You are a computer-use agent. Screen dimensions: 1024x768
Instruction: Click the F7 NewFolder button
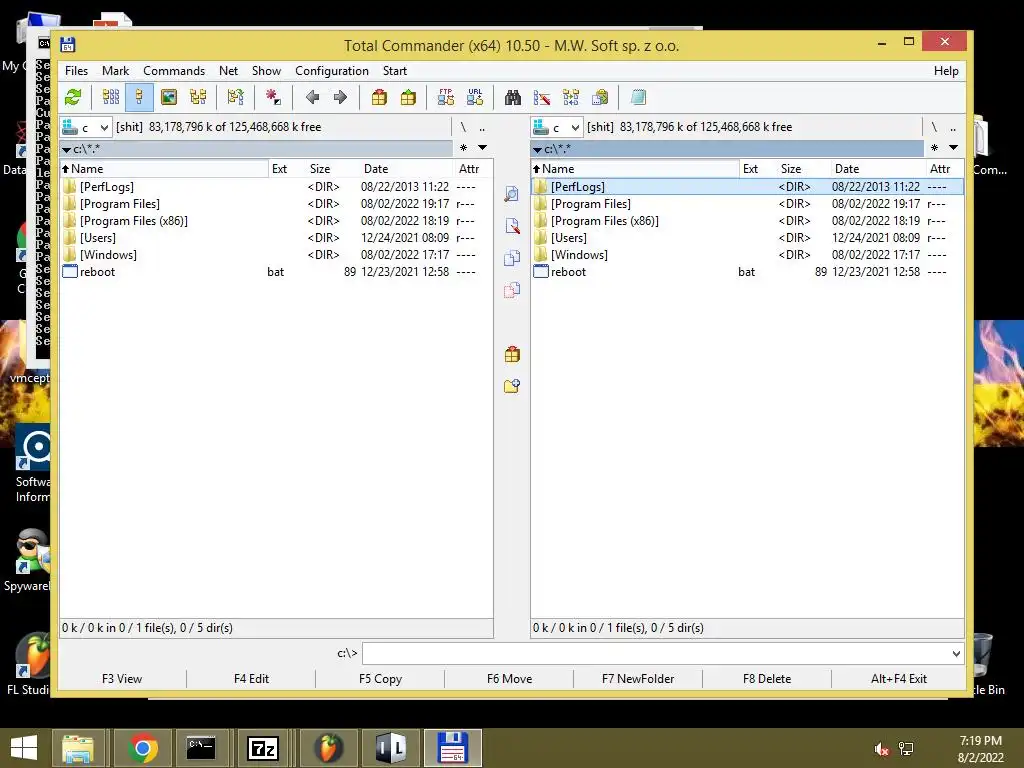(638, 679)
